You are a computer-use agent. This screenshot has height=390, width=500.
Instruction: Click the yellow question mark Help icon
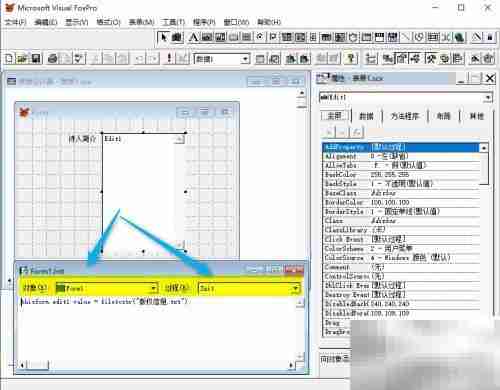coord(351,59)
